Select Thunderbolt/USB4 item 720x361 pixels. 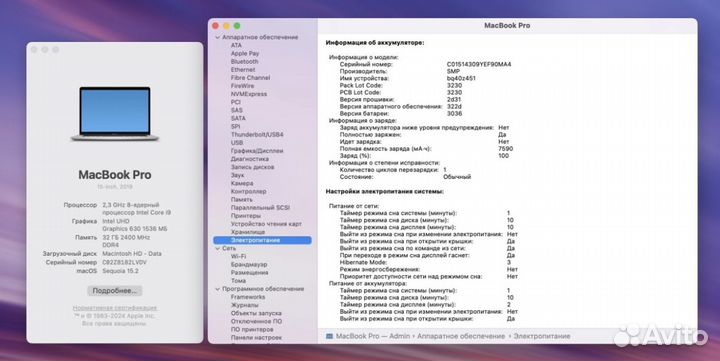257,135
